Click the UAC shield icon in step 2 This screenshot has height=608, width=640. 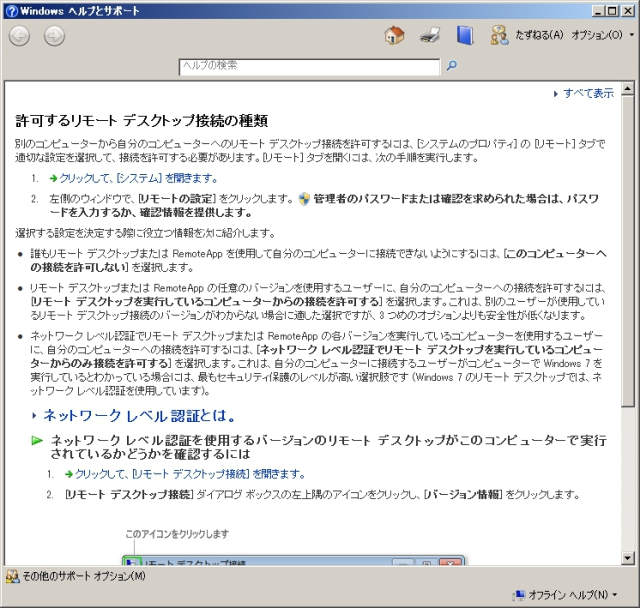(x=304, y=199)
